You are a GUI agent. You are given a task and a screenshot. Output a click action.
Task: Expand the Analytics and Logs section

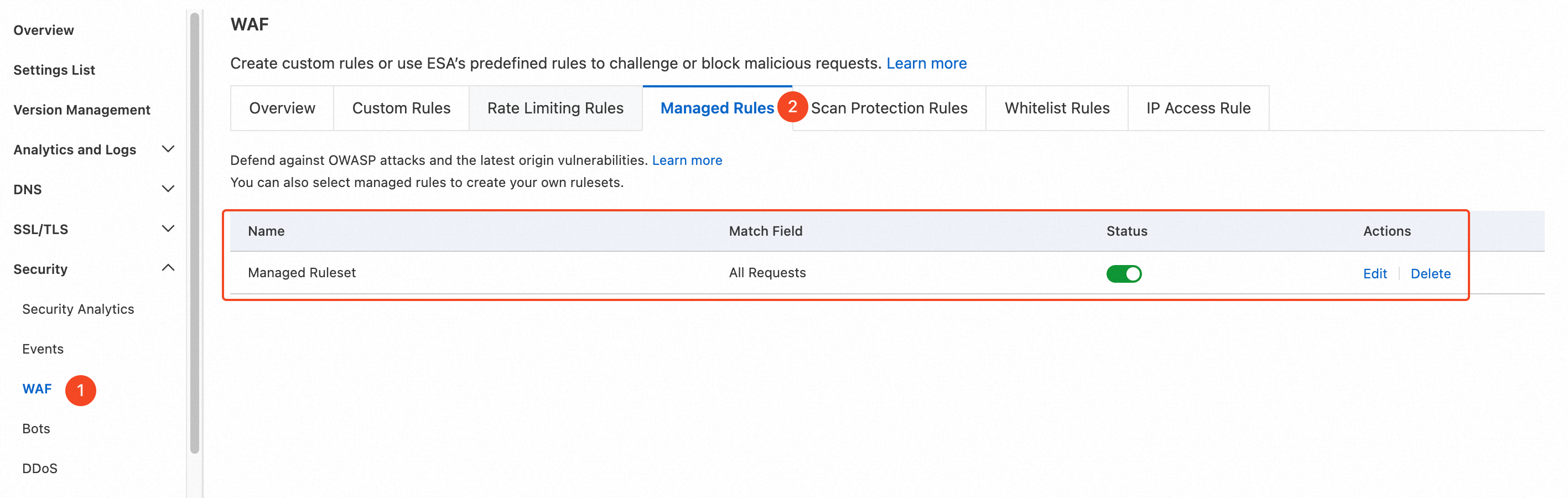pyautogui.click(x=168, y=149)
